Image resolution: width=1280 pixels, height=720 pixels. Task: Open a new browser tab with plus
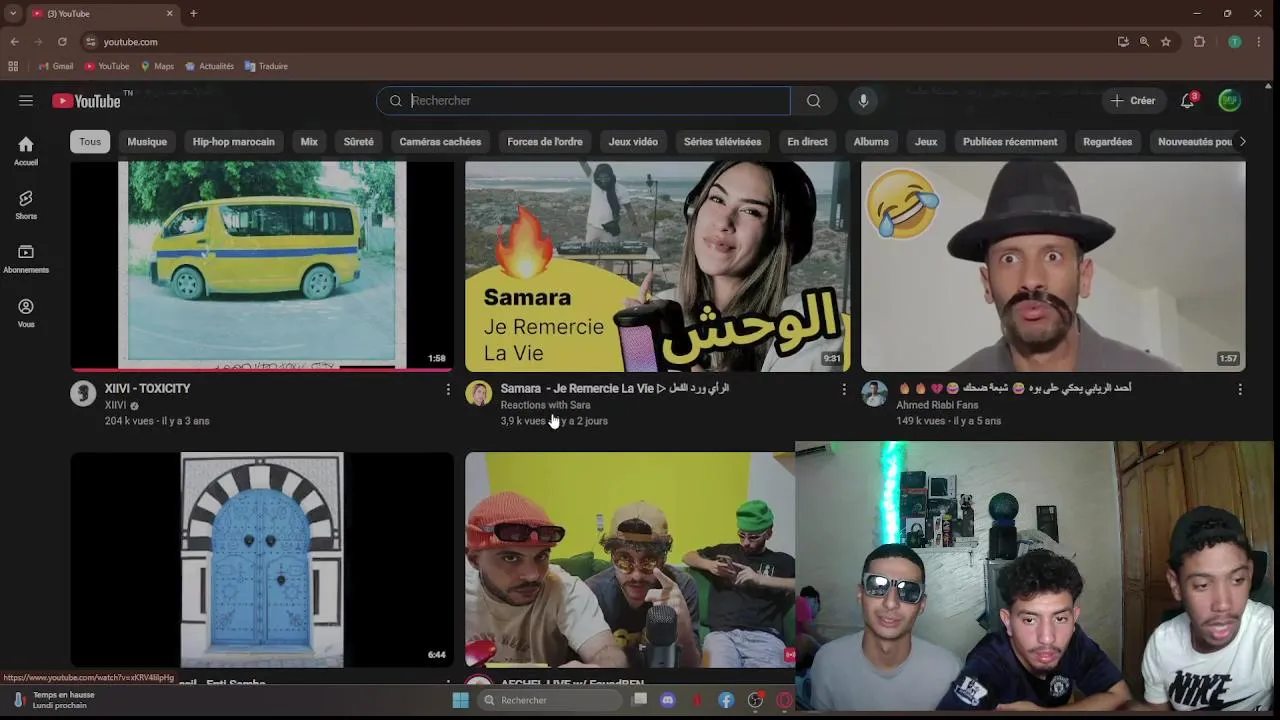coord(193,13)
